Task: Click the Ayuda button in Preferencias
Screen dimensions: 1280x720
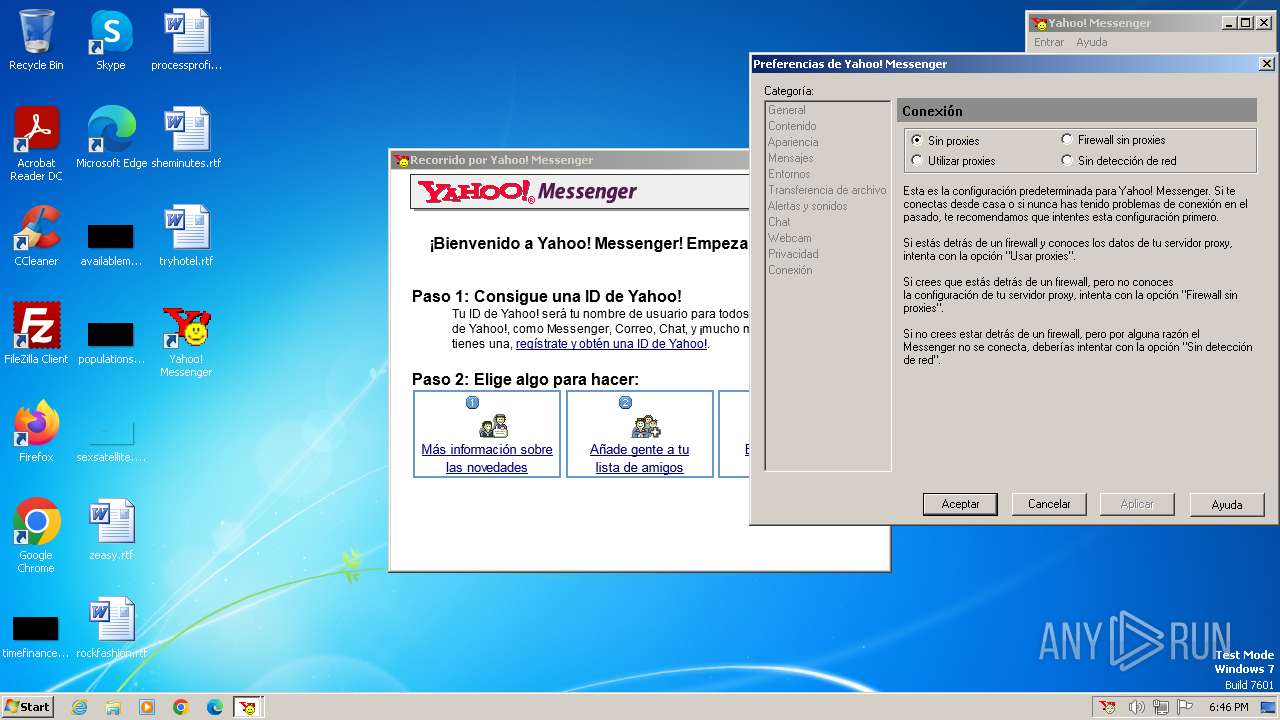Action: (x=1227, y=504)
